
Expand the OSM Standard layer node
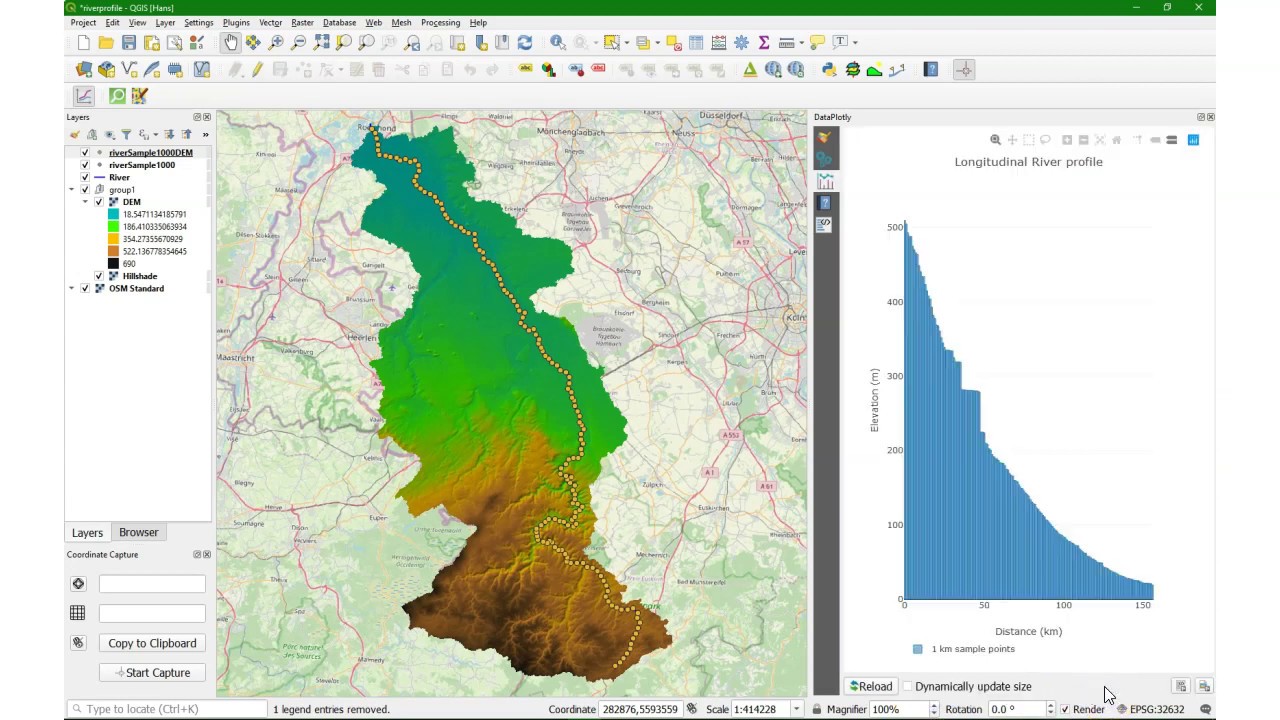(x=72, y=288)
